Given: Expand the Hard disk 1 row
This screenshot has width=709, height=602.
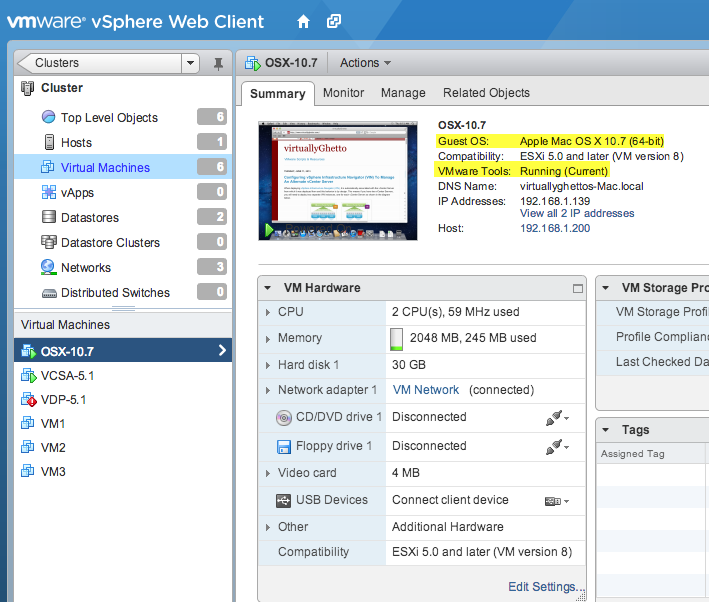Looking at the screenshot, I should pos(268,365).
